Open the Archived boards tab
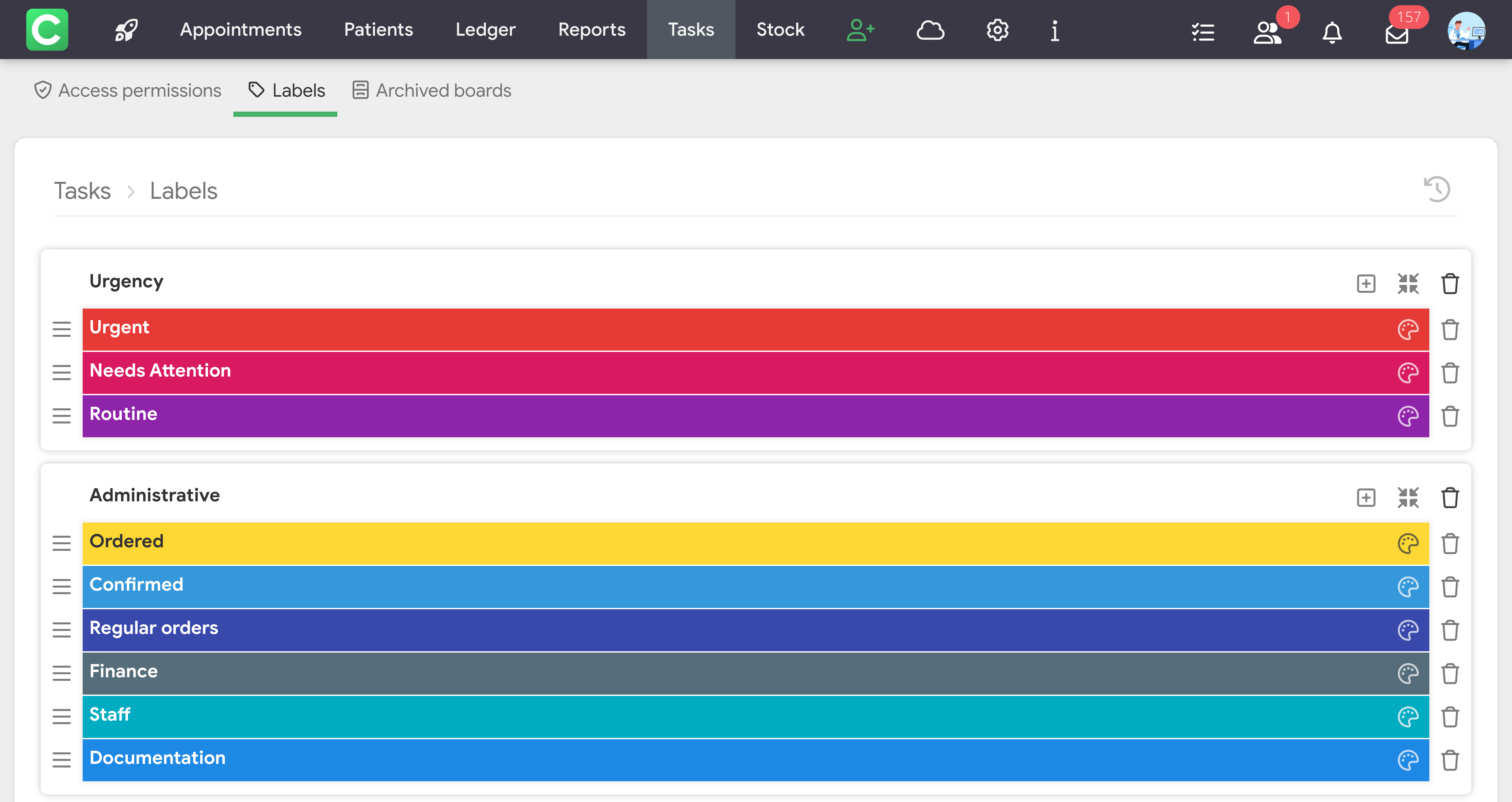The height and width of the screenshot is (802, 1512). pyautogui.click(x=432, y=90)
